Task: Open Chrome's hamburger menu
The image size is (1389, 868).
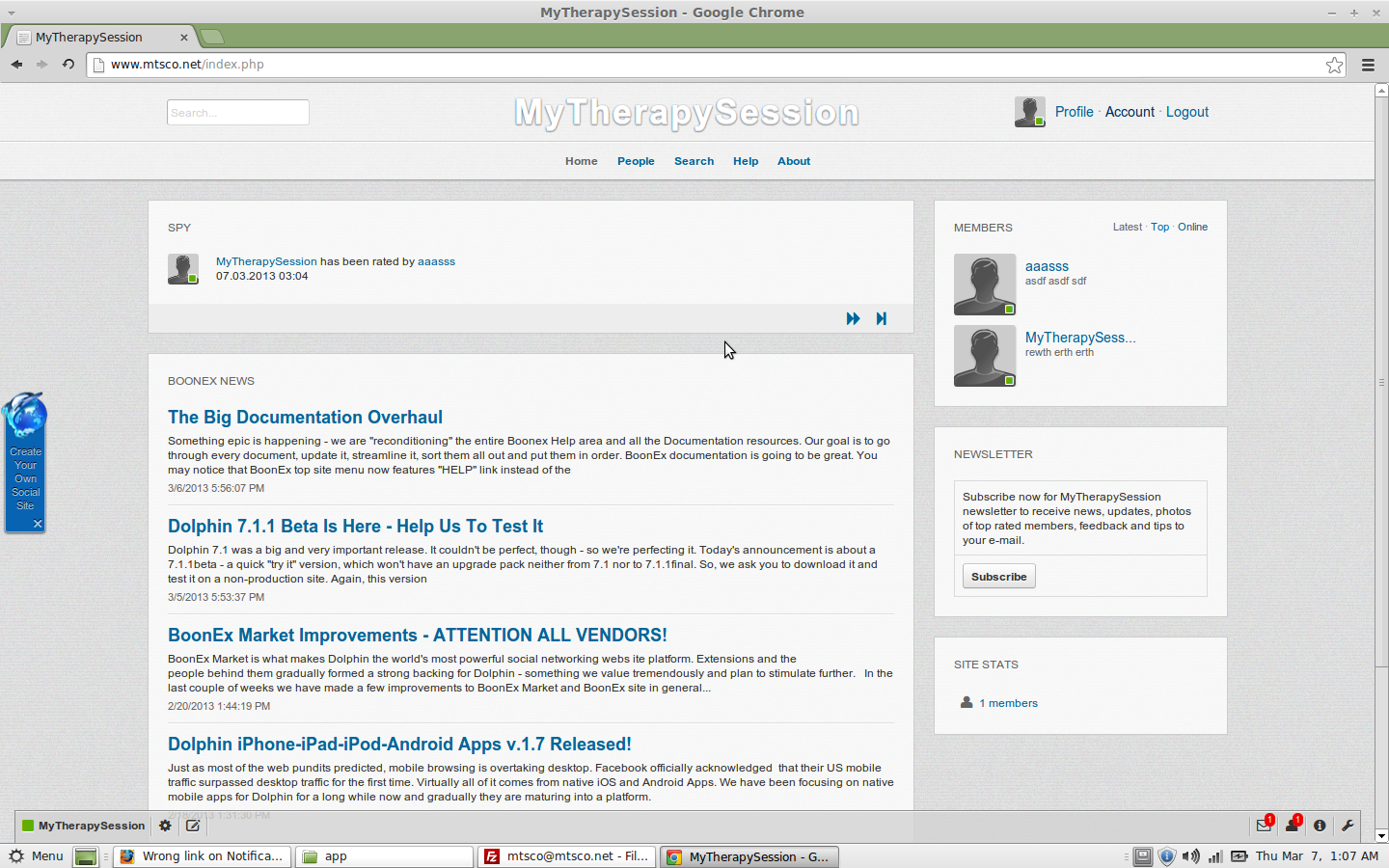Action: (x=1368, y=65)
